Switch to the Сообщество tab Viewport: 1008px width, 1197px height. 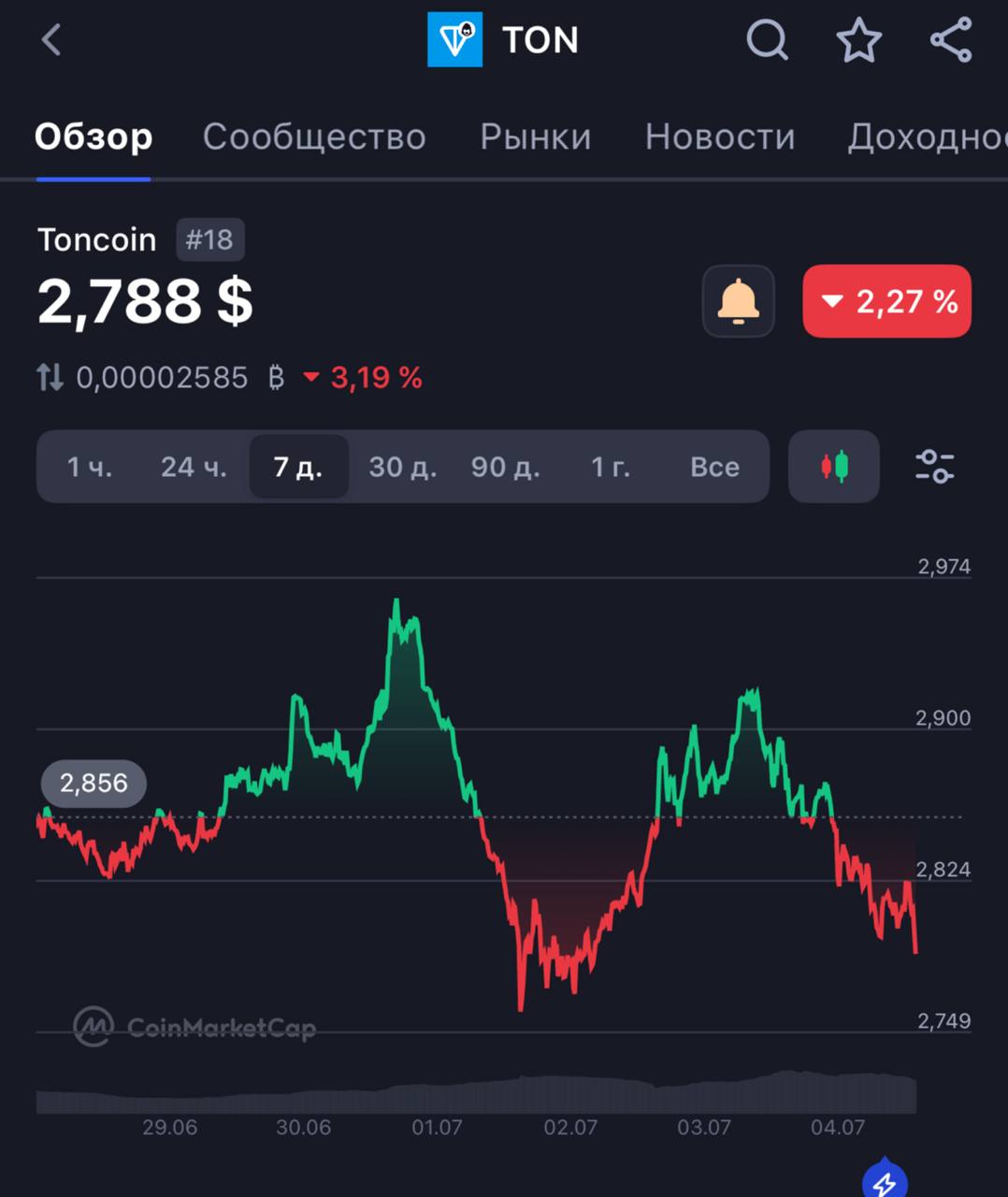pyautogui.click(x=314, y=137)
